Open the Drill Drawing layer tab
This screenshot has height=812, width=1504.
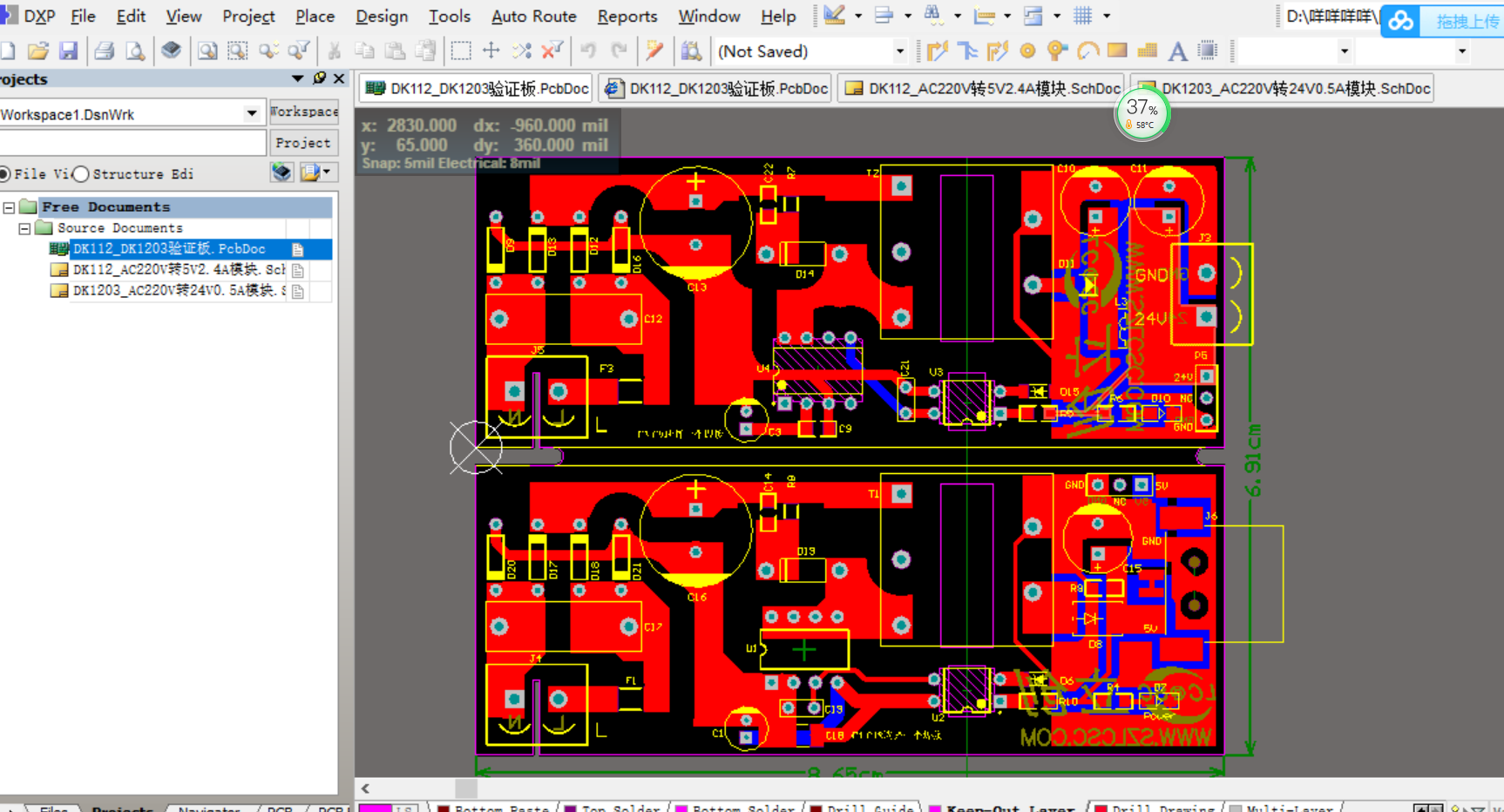[1155, 808]
